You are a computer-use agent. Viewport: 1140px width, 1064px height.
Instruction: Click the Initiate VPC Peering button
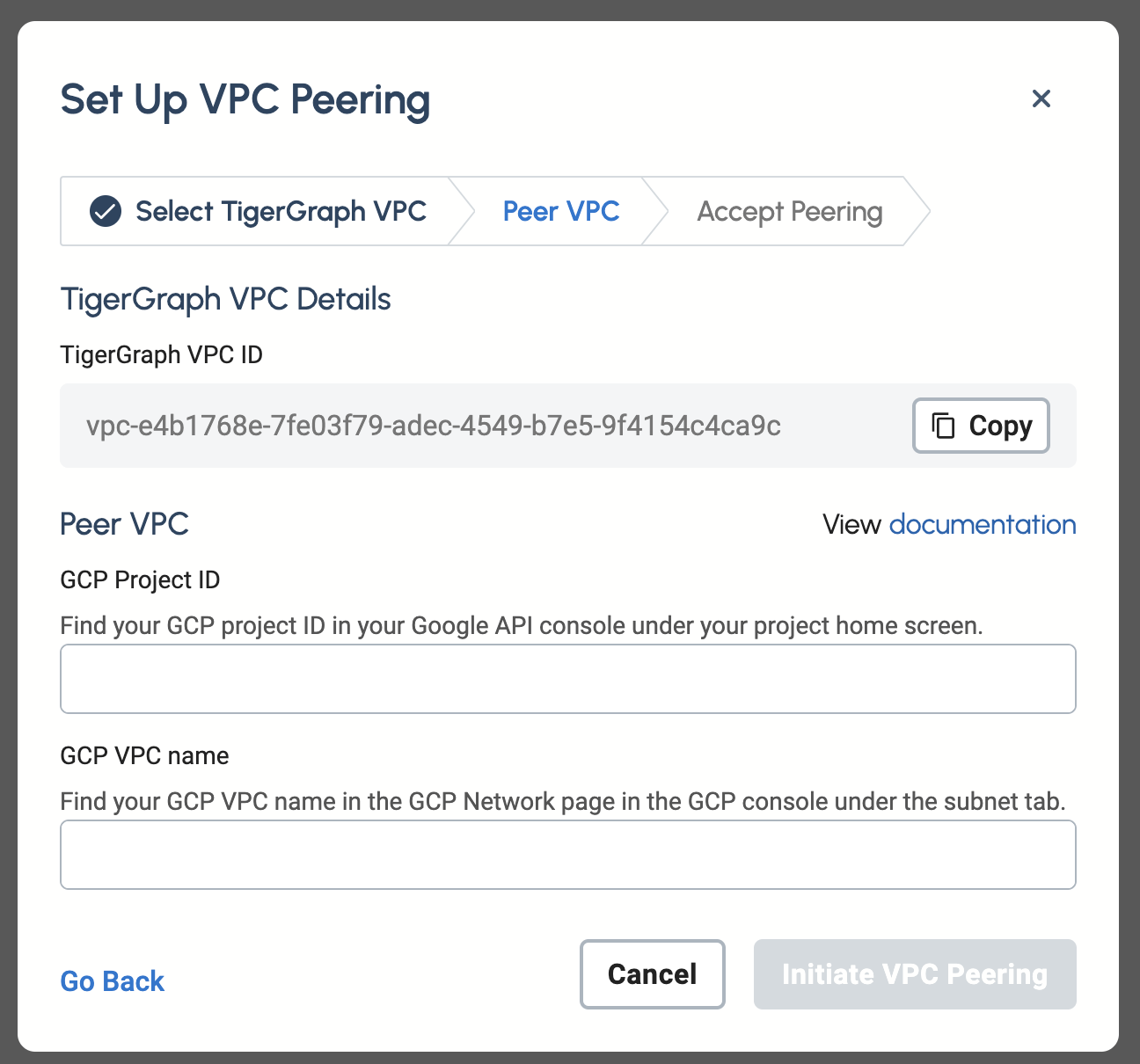(x=915, y=974)
